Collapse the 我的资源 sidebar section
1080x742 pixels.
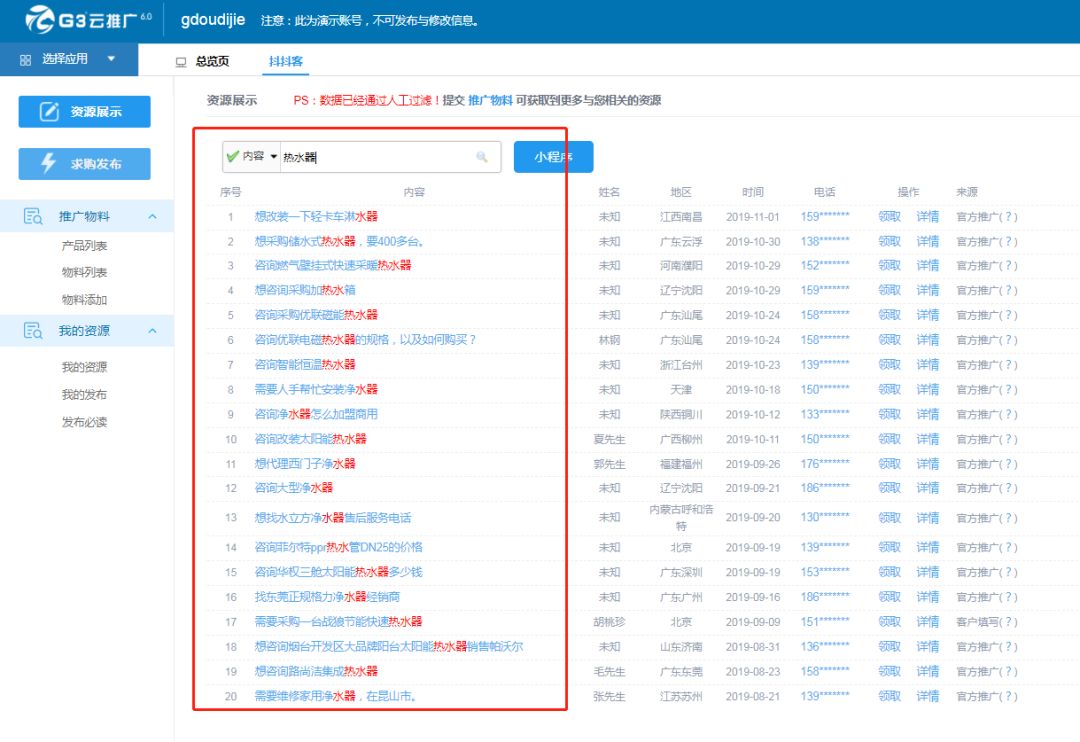[152, 331]
